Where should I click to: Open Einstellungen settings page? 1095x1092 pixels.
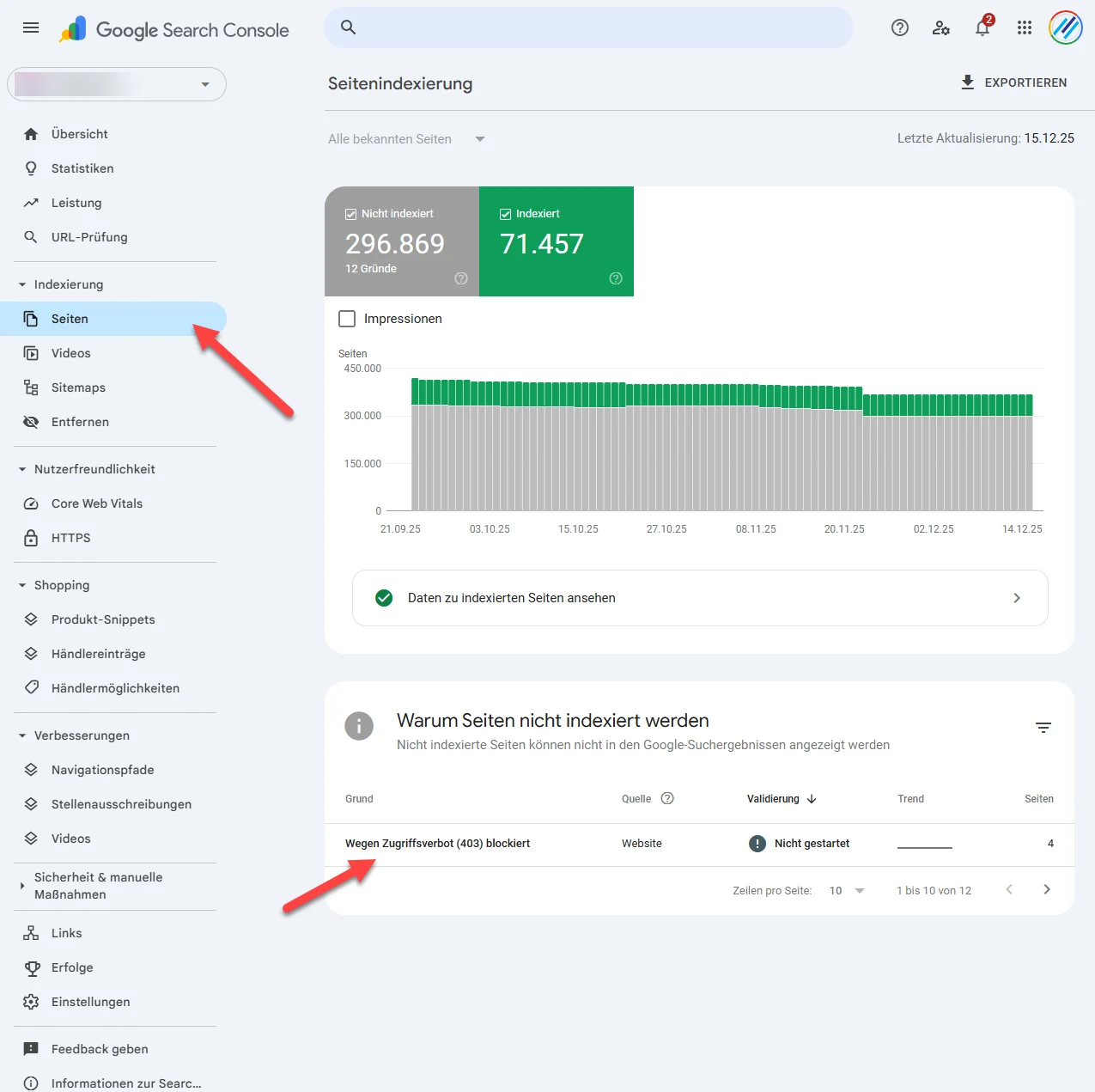[x=113, y=1002]
